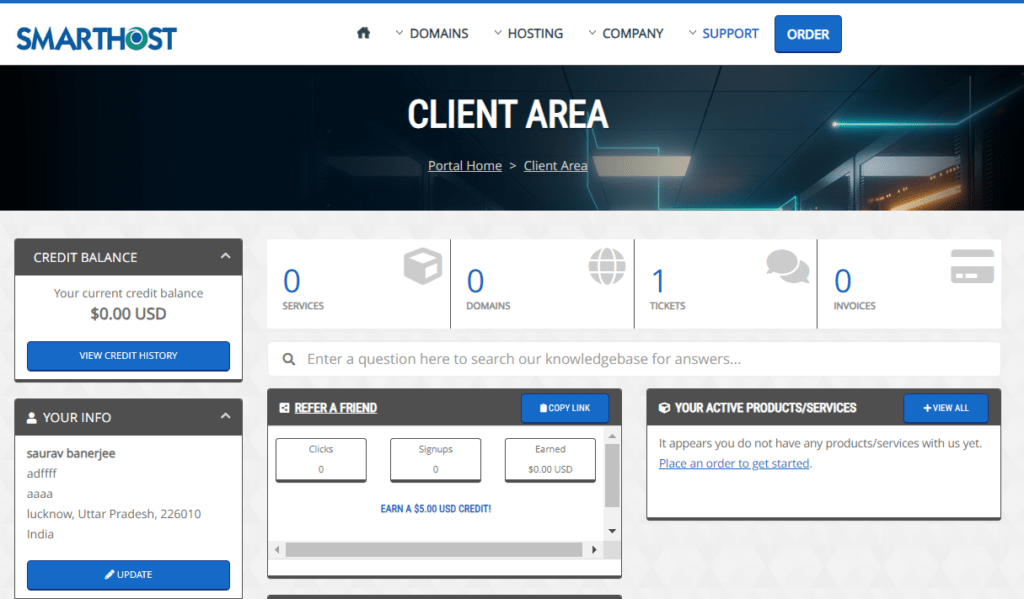Click the Invoices credit card icon

pos(971,267)
